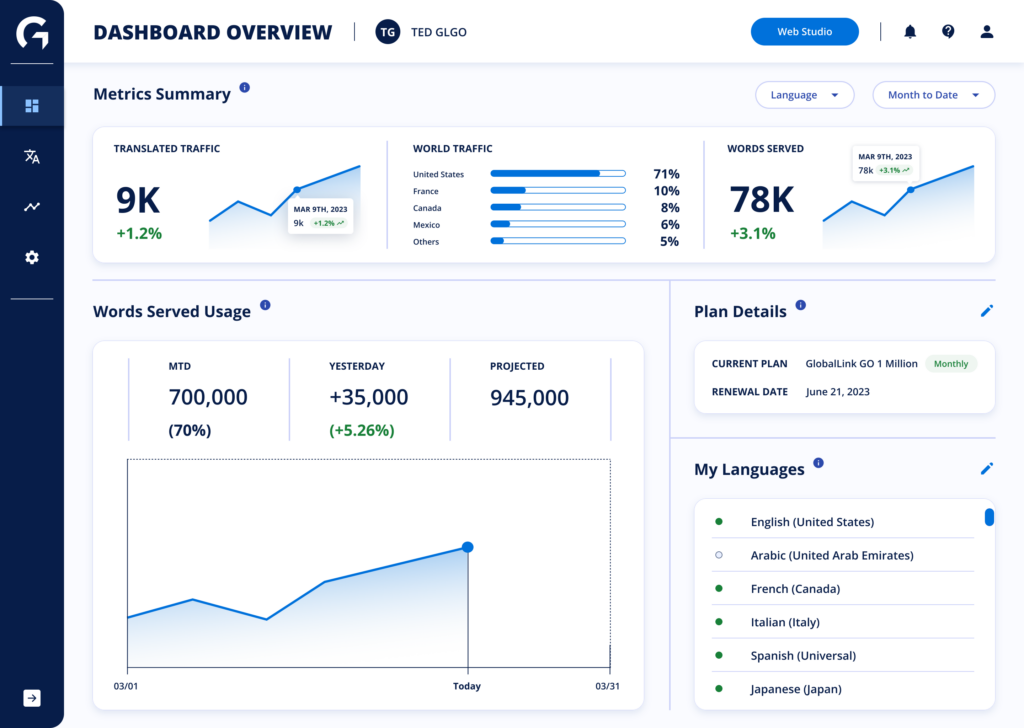1024x728 pixels.
Task: Expand the sidebar with the arrow icon
Action: [32, 698]
